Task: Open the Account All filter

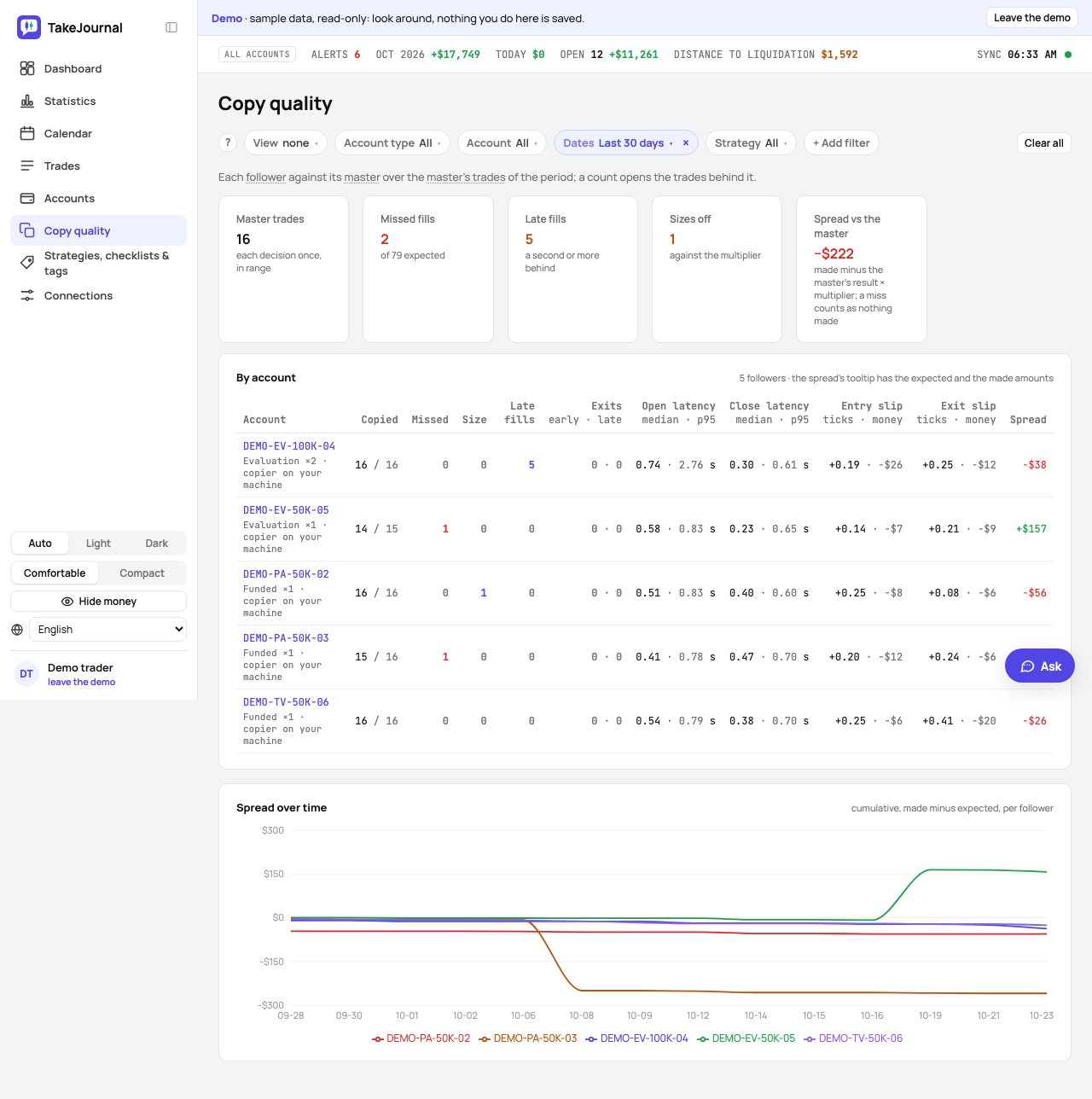Action: click(x=502, y=142)
